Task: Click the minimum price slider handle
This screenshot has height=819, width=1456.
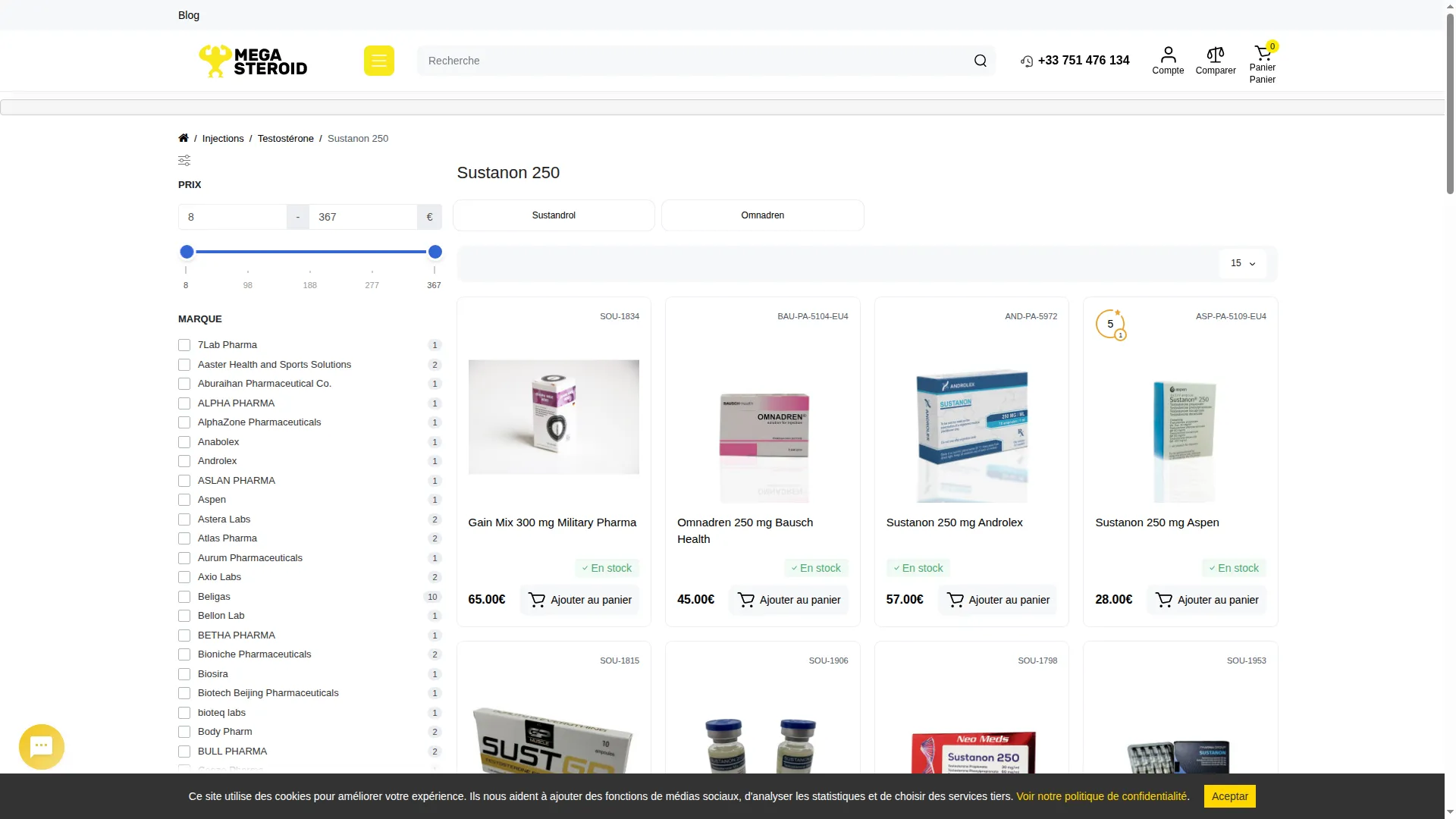Action: click(x=187, y=252)
